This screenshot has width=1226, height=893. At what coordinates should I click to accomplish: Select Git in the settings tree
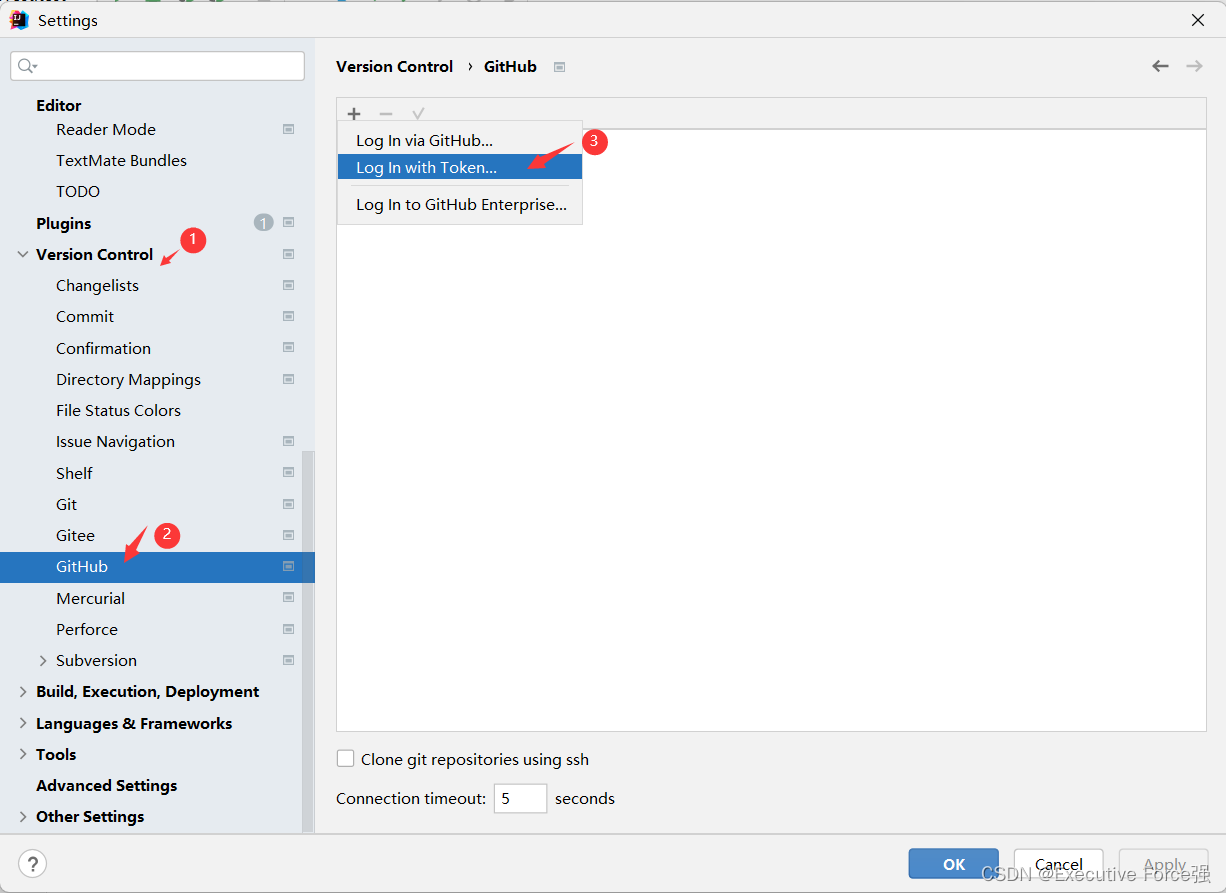[66, 504]
